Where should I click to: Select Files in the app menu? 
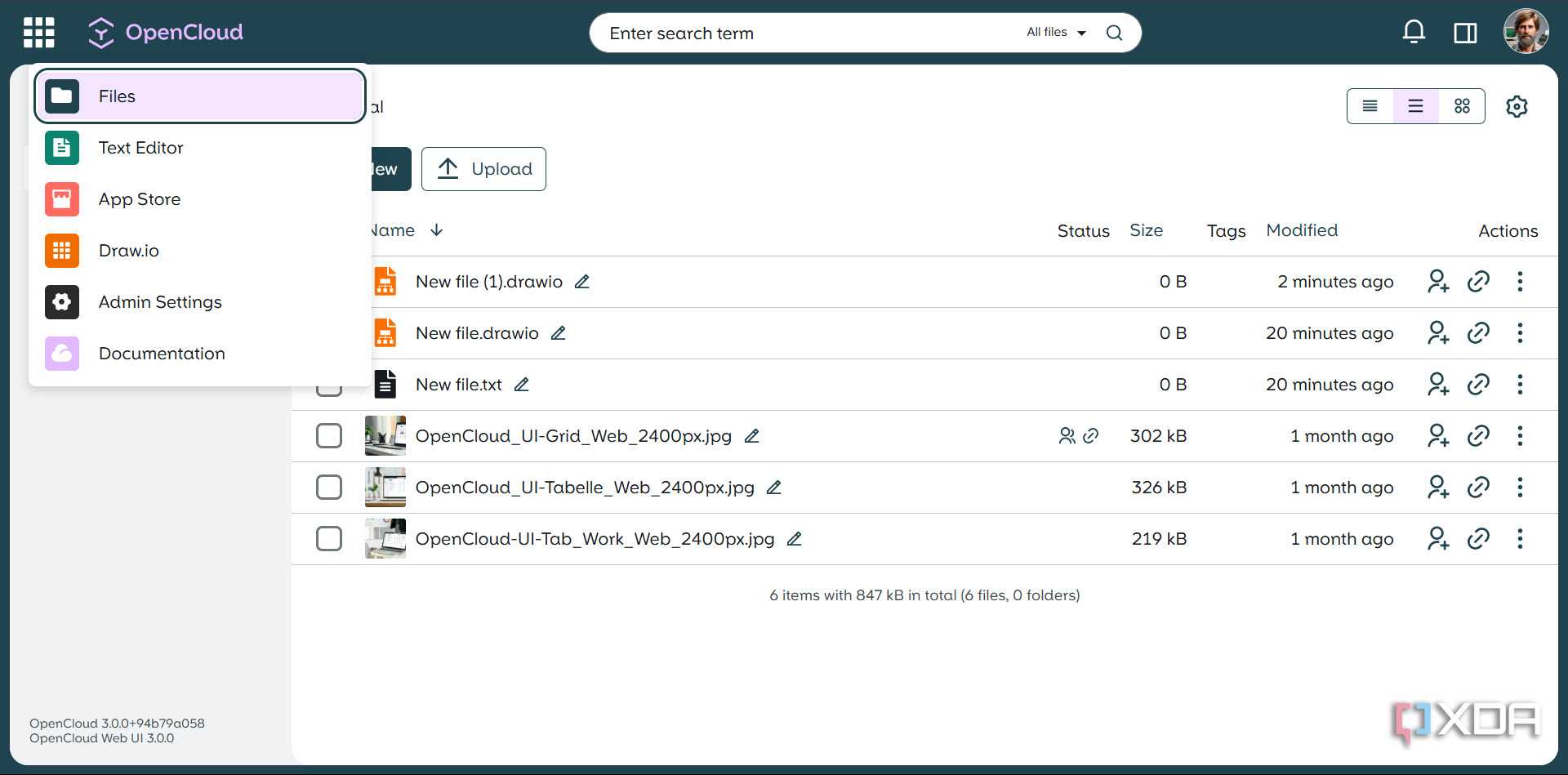coord(200,96)
